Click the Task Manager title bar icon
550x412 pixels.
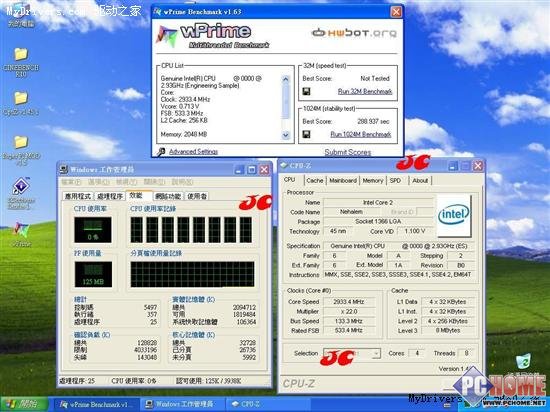[63, 170]
